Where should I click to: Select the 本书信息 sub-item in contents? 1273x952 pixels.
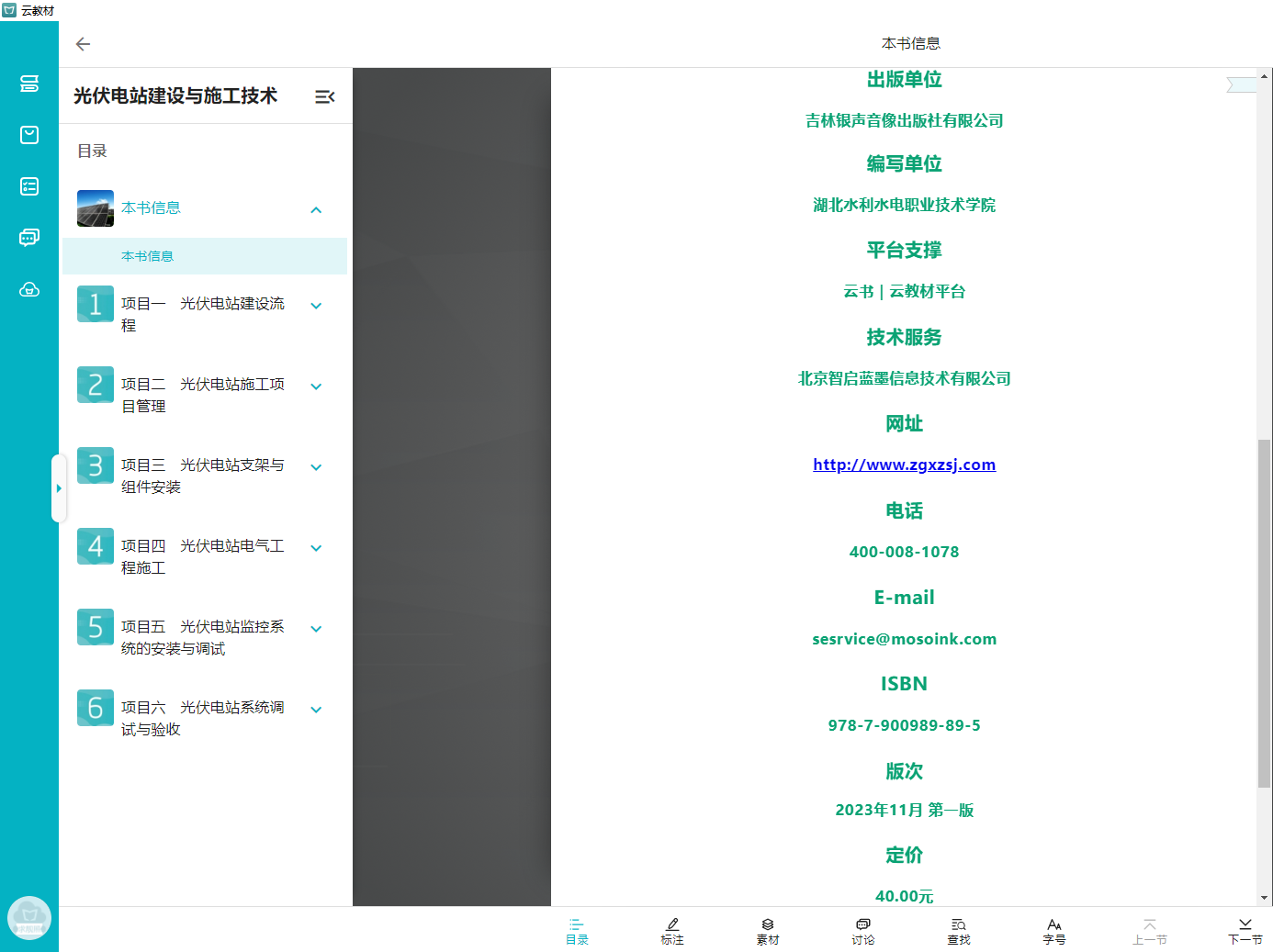coord(148,256)
